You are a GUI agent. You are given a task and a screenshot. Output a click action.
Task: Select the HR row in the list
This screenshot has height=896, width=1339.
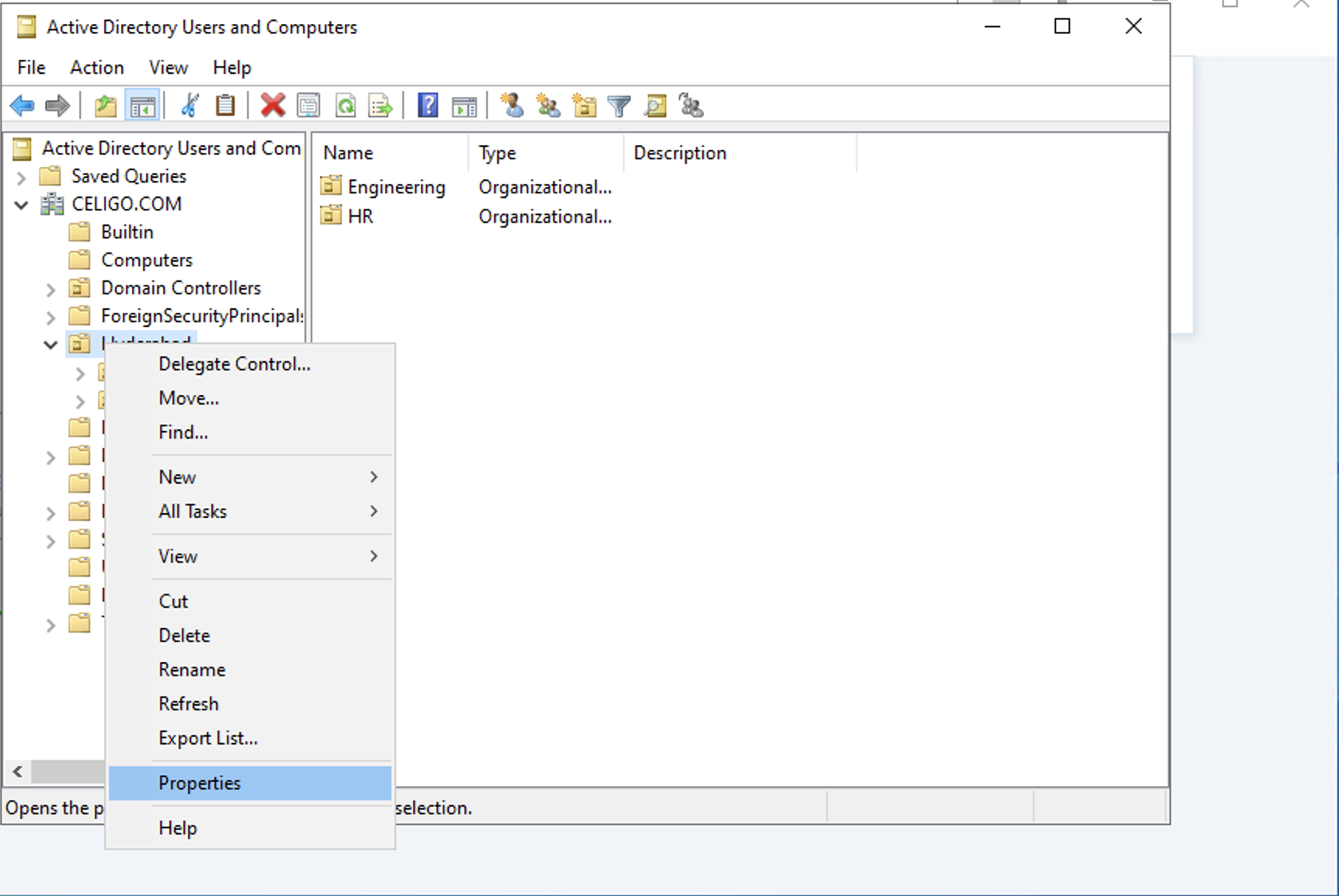point(360,217)
